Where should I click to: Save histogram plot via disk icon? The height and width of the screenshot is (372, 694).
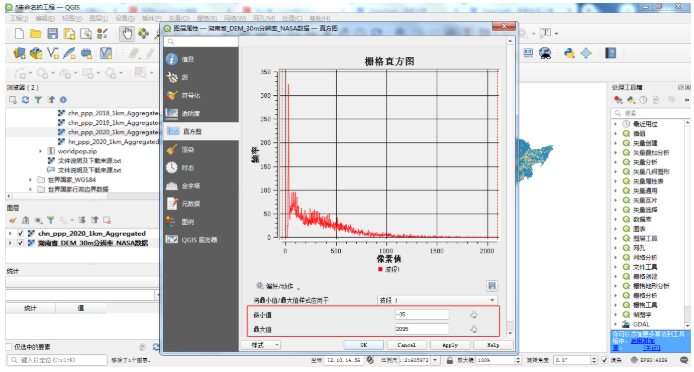pos(492,286)
